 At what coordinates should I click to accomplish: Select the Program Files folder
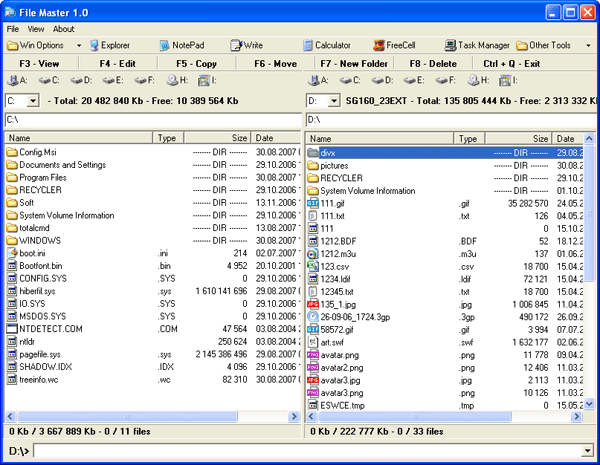coord(43,177)
